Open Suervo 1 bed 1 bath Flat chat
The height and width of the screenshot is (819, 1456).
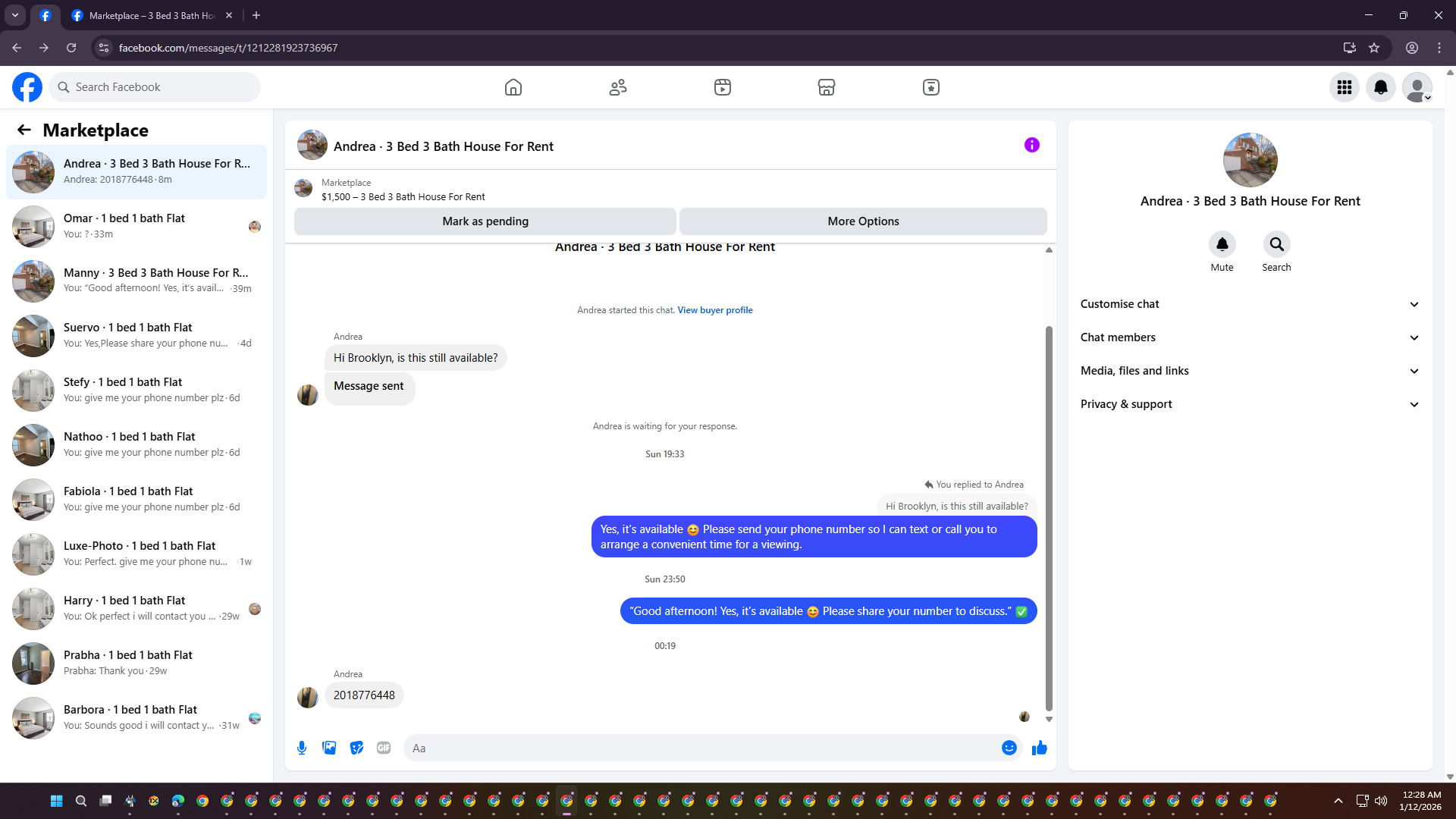click(136, 336)
